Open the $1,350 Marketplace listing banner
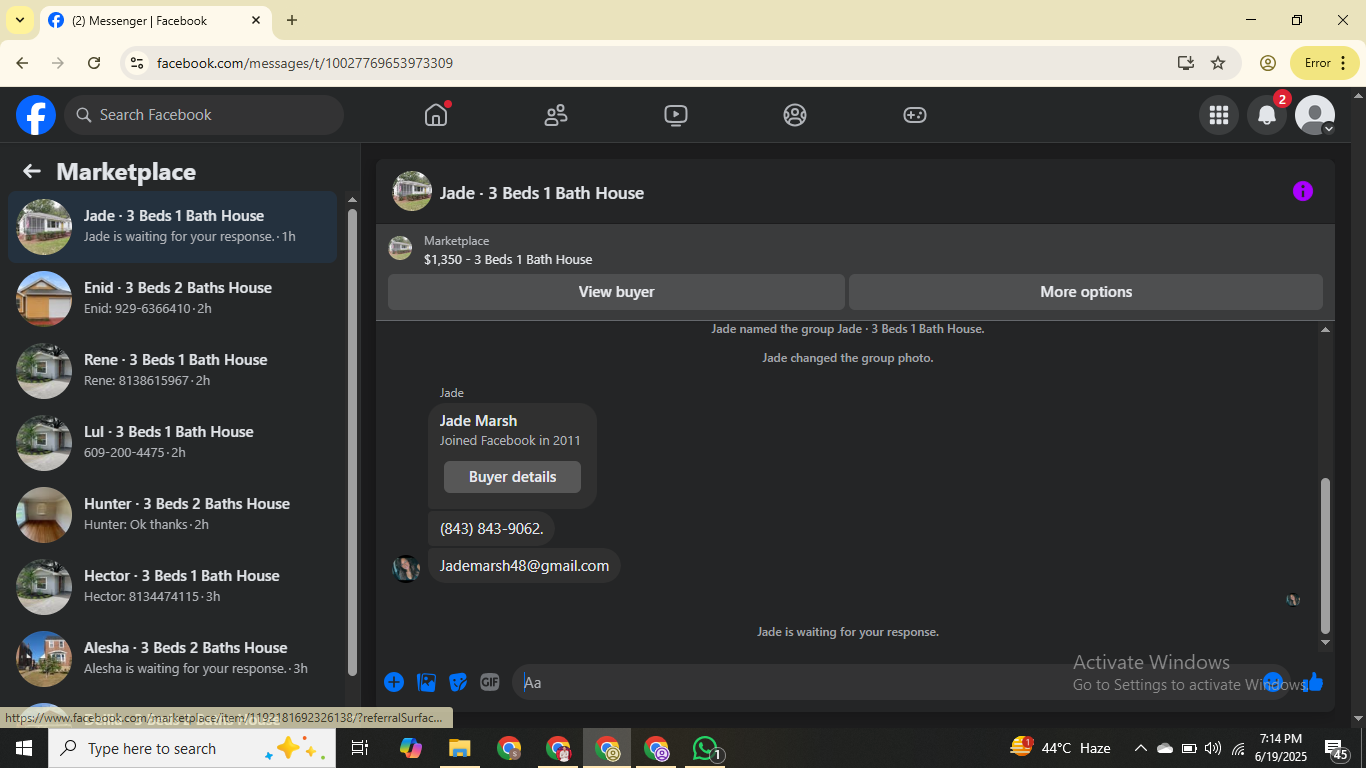1366x768 pixels. point(855,249)
